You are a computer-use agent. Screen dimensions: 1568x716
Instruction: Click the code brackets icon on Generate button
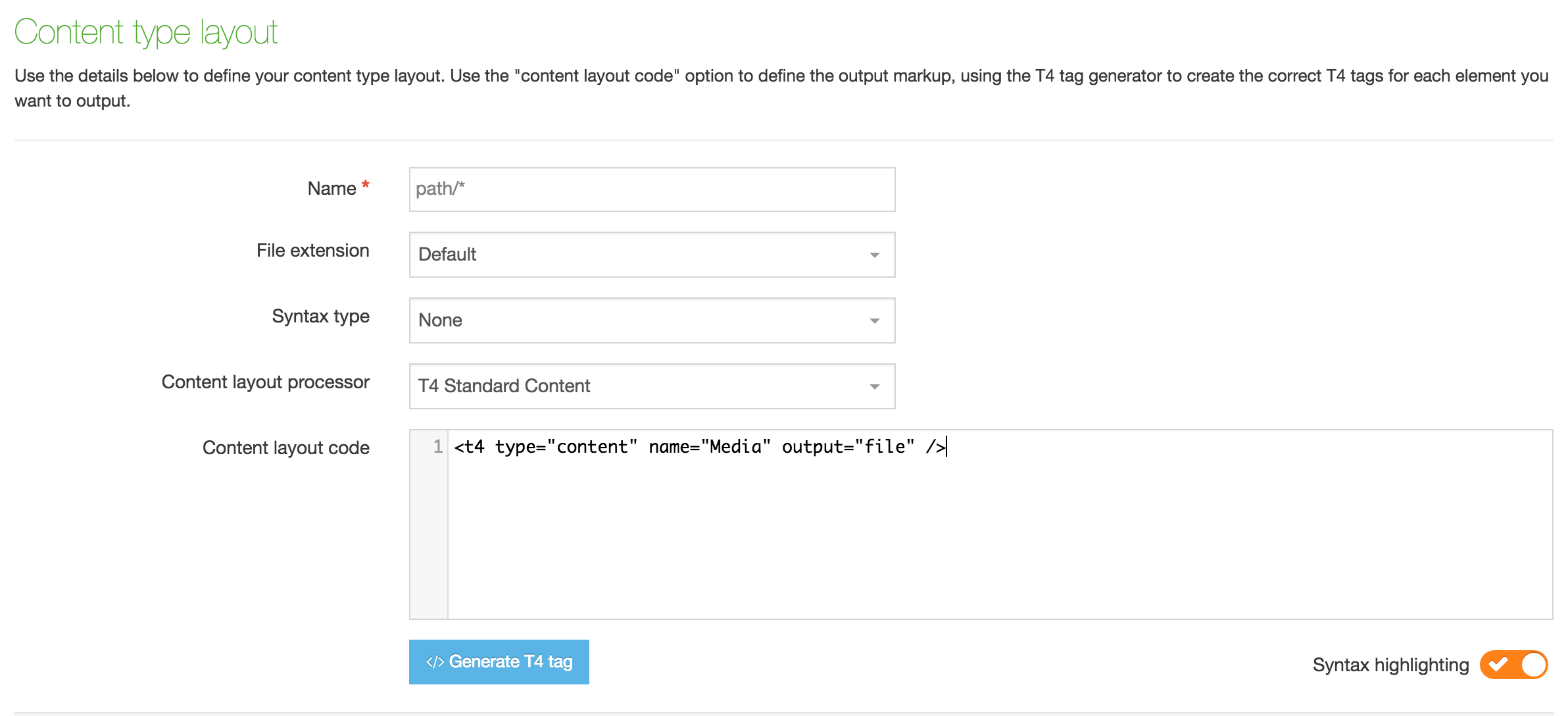pyautogui.click(x=435, y=662)
